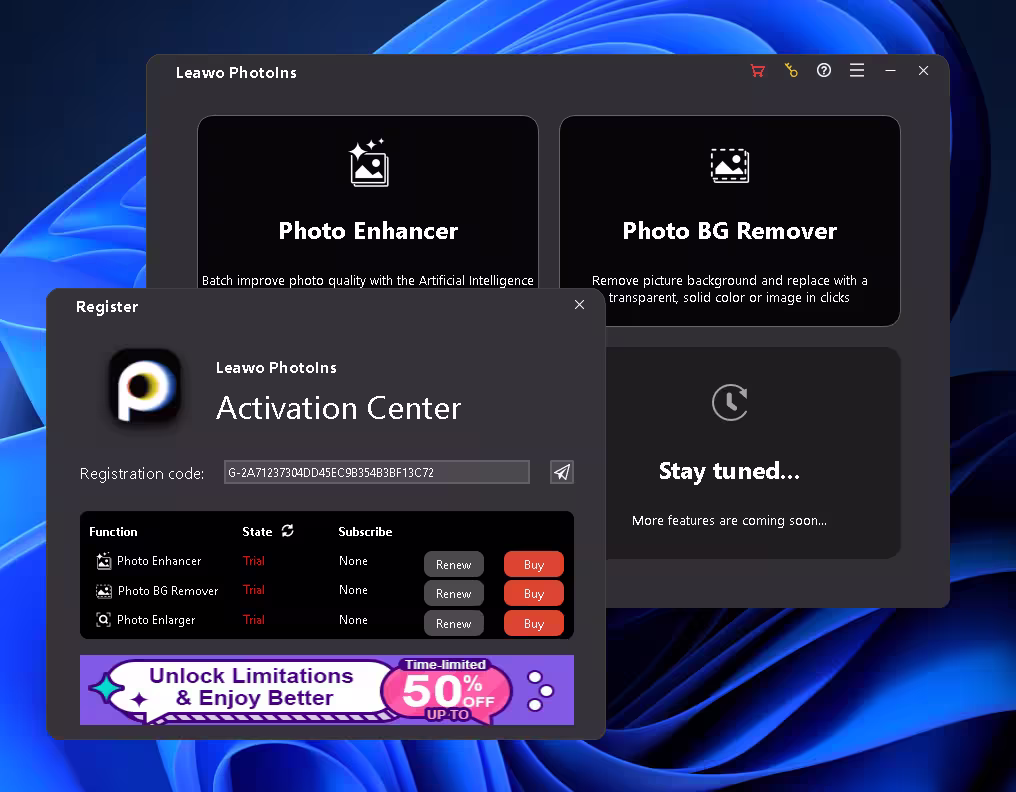Refresh the State column status
This screenshot has width=1016, height=792.
pos(288,531)
